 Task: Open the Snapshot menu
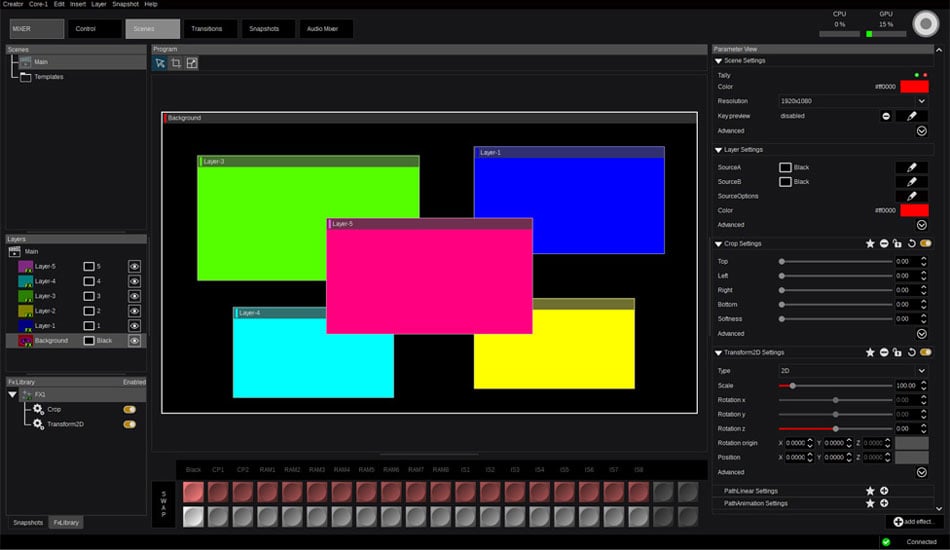pos(125,4)
